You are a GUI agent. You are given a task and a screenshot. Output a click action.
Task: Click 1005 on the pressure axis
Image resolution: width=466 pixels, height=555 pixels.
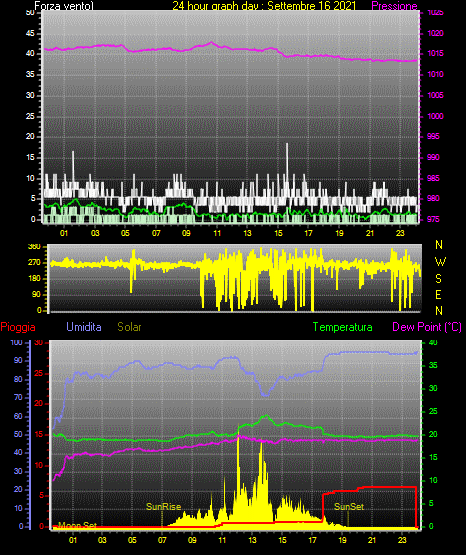tap(435, 95)
